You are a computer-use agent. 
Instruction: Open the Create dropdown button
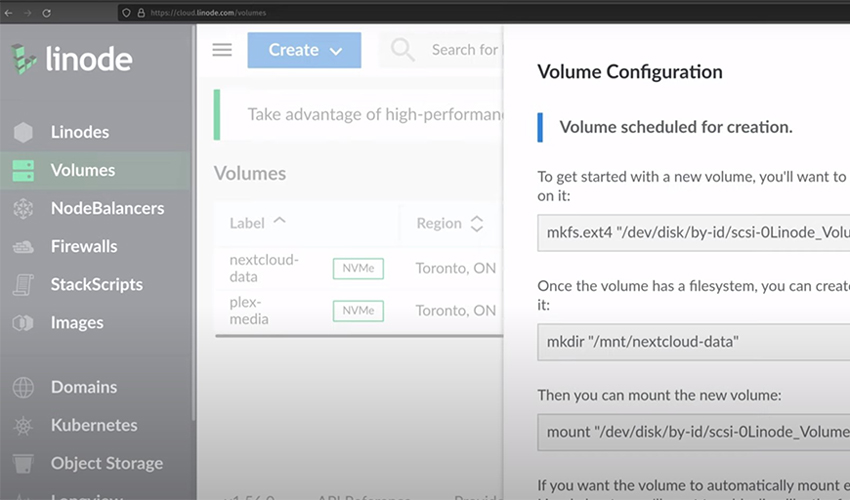304,50
